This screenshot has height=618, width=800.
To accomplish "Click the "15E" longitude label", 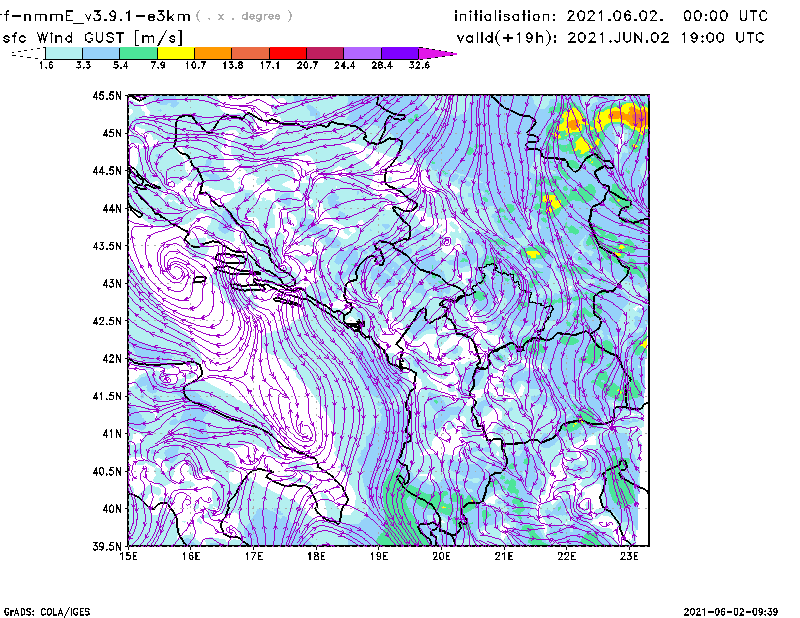I will [128, 556].
